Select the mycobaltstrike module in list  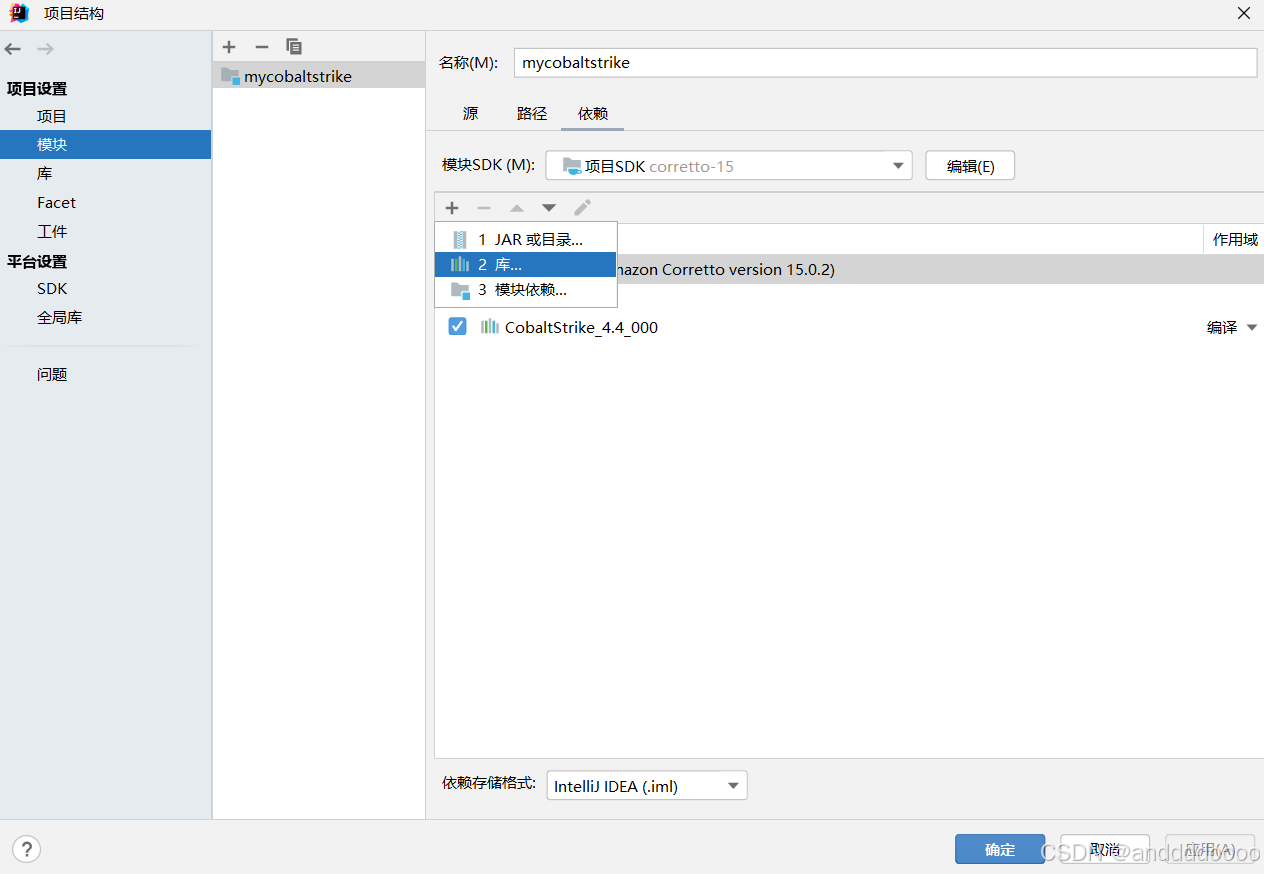click(319, 76)
